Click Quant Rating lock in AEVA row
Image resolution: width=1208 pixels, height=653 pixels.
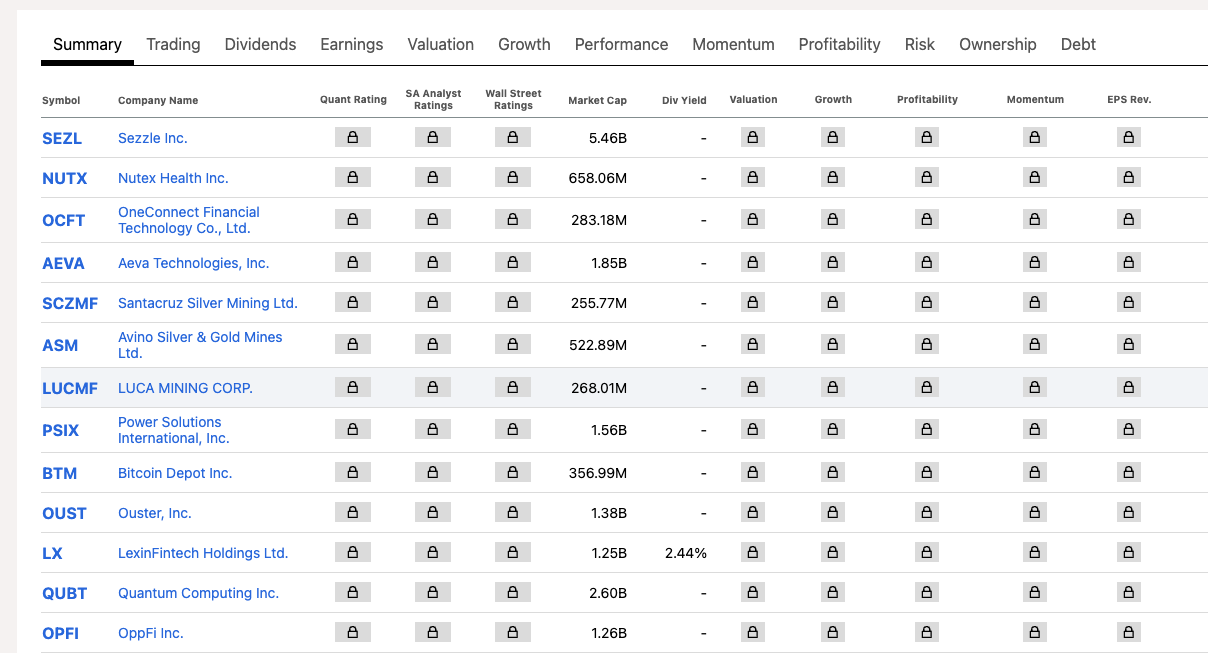pyautogui.click(x=353, y=263)
